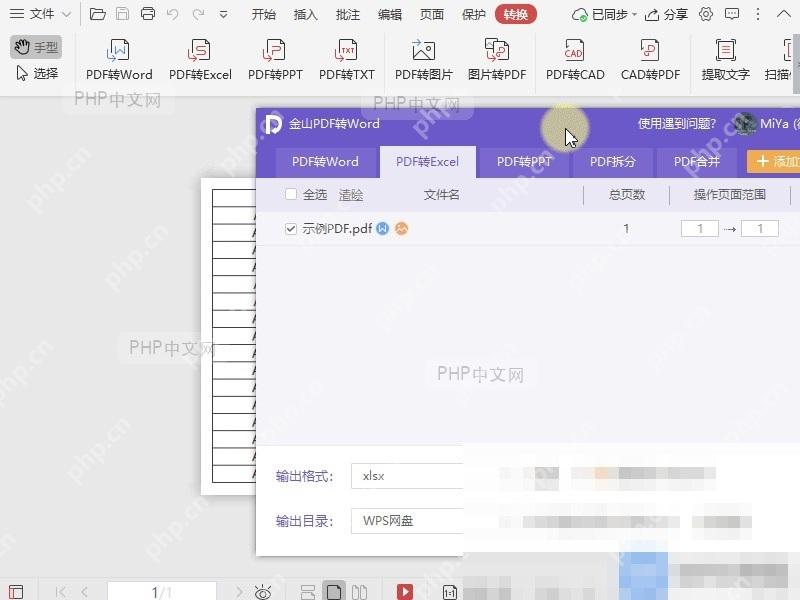This screenshot has width=800, height=600.
Task: Switch to the 页面 ribbon tab
Action: coord(432,14)
